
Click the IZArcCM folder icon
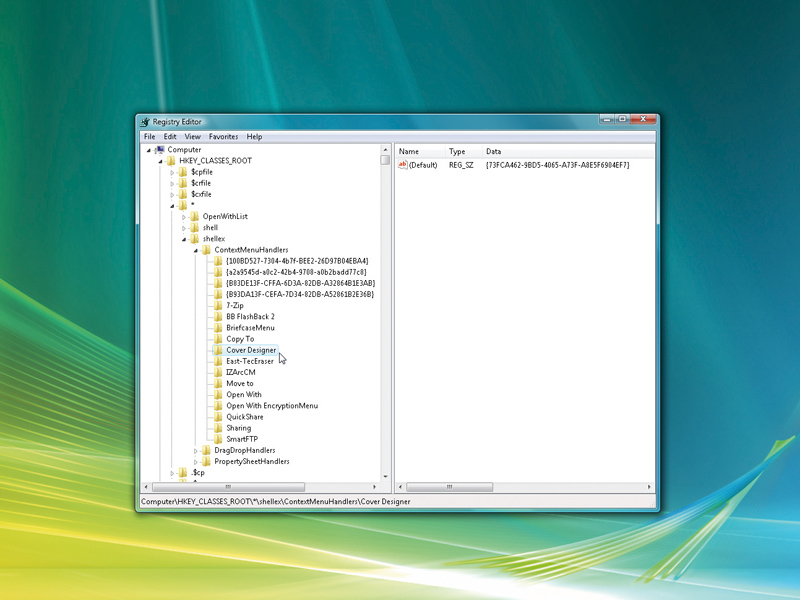point(218,372)
